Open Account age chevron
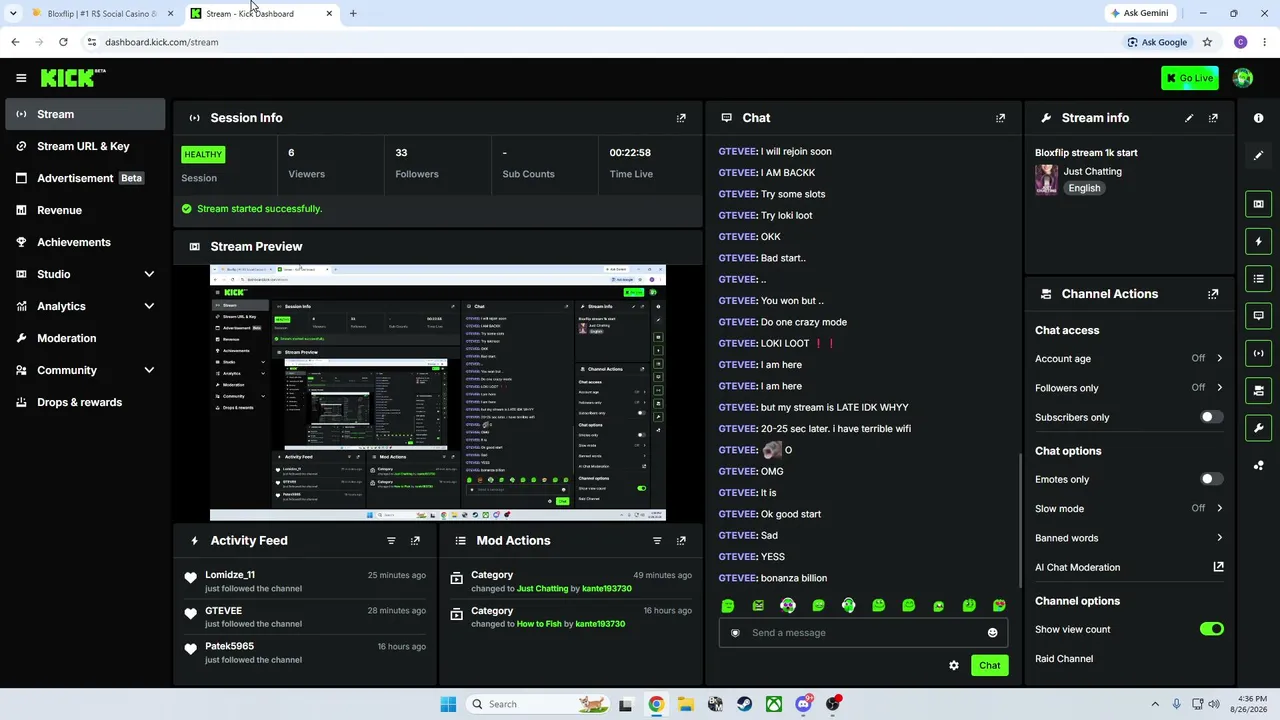This screenshot has width=1280, height=720. coord(1219,358)
